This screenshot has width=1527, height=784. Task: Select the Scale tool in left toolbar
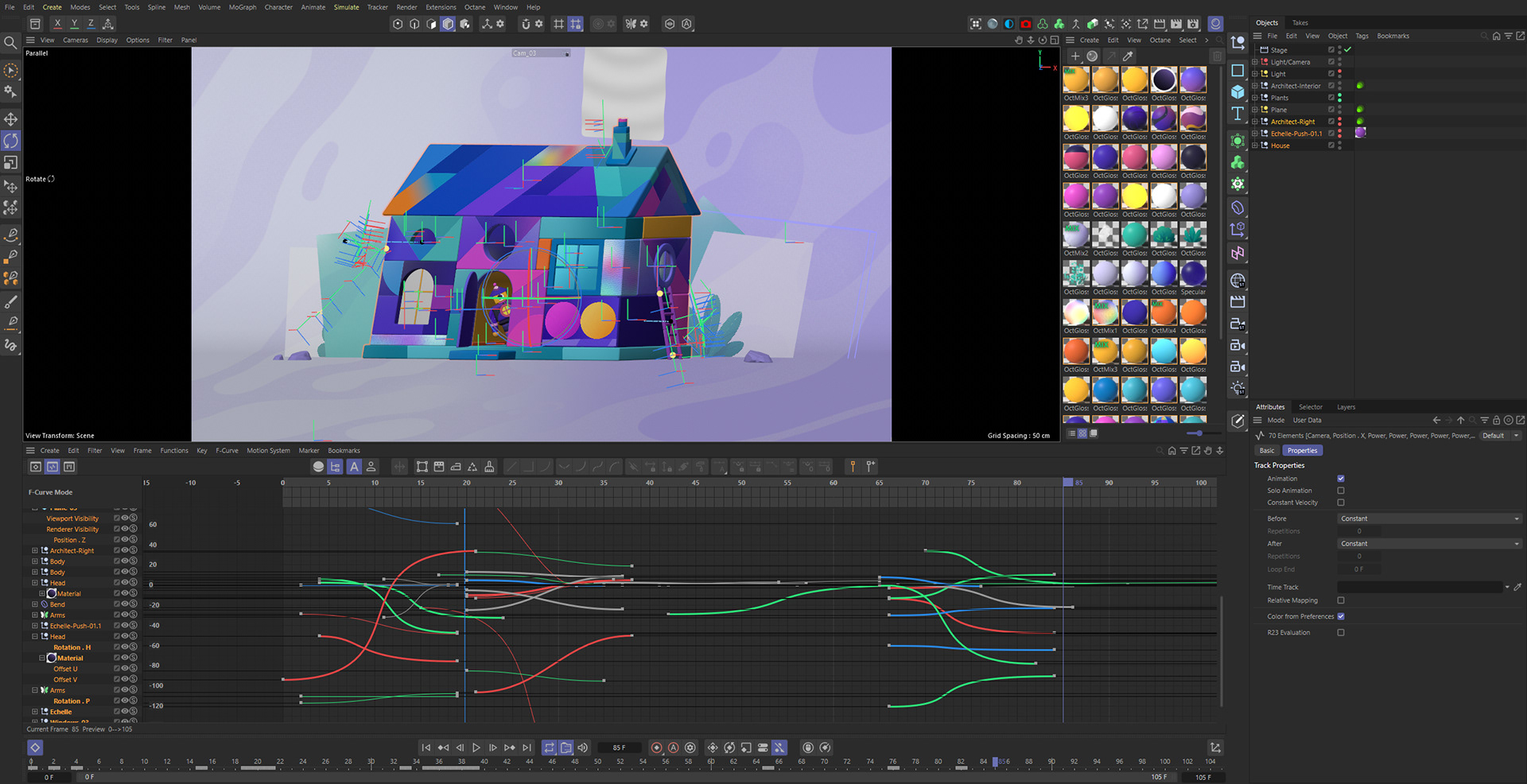[10, 162]
